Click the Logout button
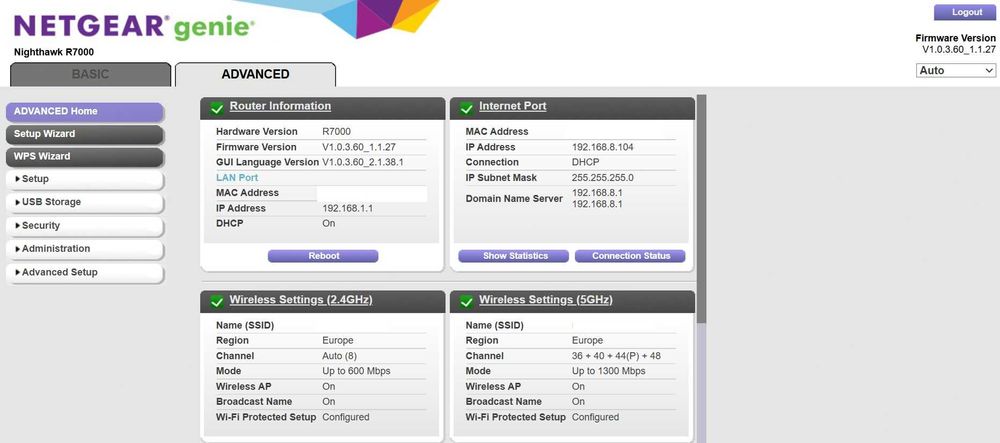 click(967, 12)
